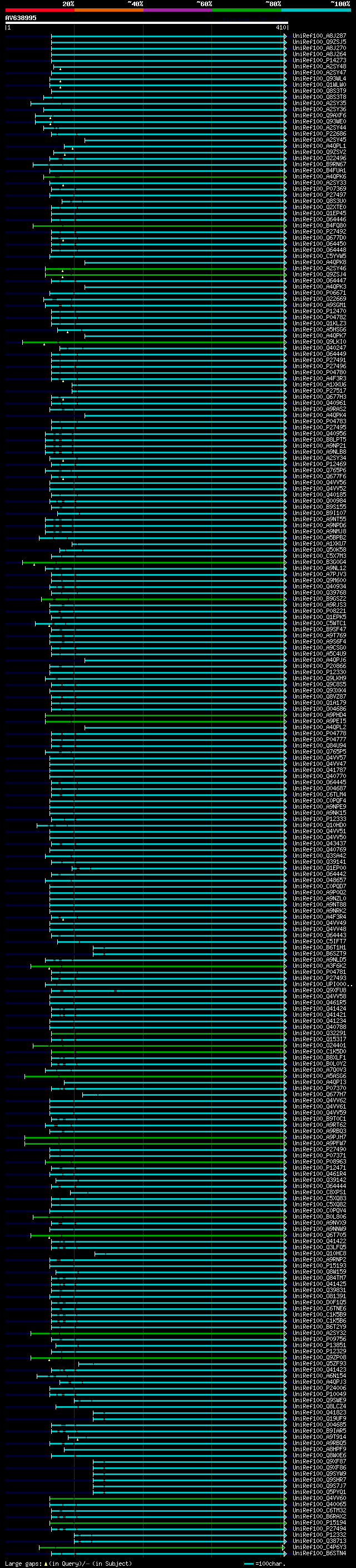
Task: Open hit UniRef100_P15194
Action: 319,1522
